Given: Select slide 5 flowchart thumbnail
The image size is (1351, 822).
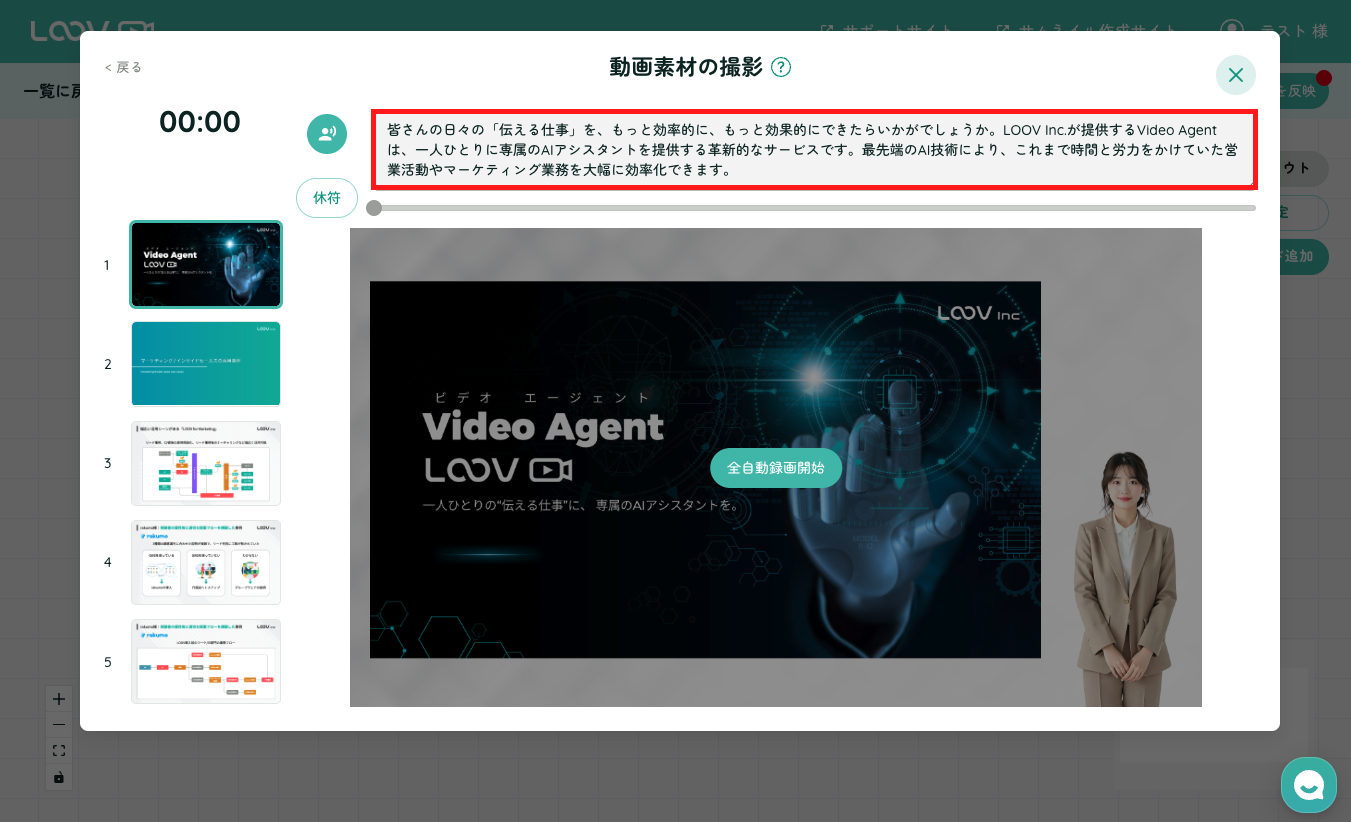Looking at the screenshot, I should click(206, 661).
